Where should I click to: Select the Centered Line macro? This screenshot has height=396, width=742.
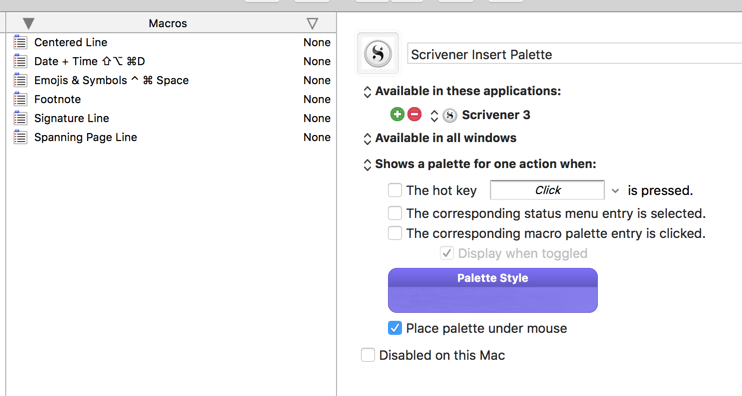pyautogui.click(x=171, y=42)
